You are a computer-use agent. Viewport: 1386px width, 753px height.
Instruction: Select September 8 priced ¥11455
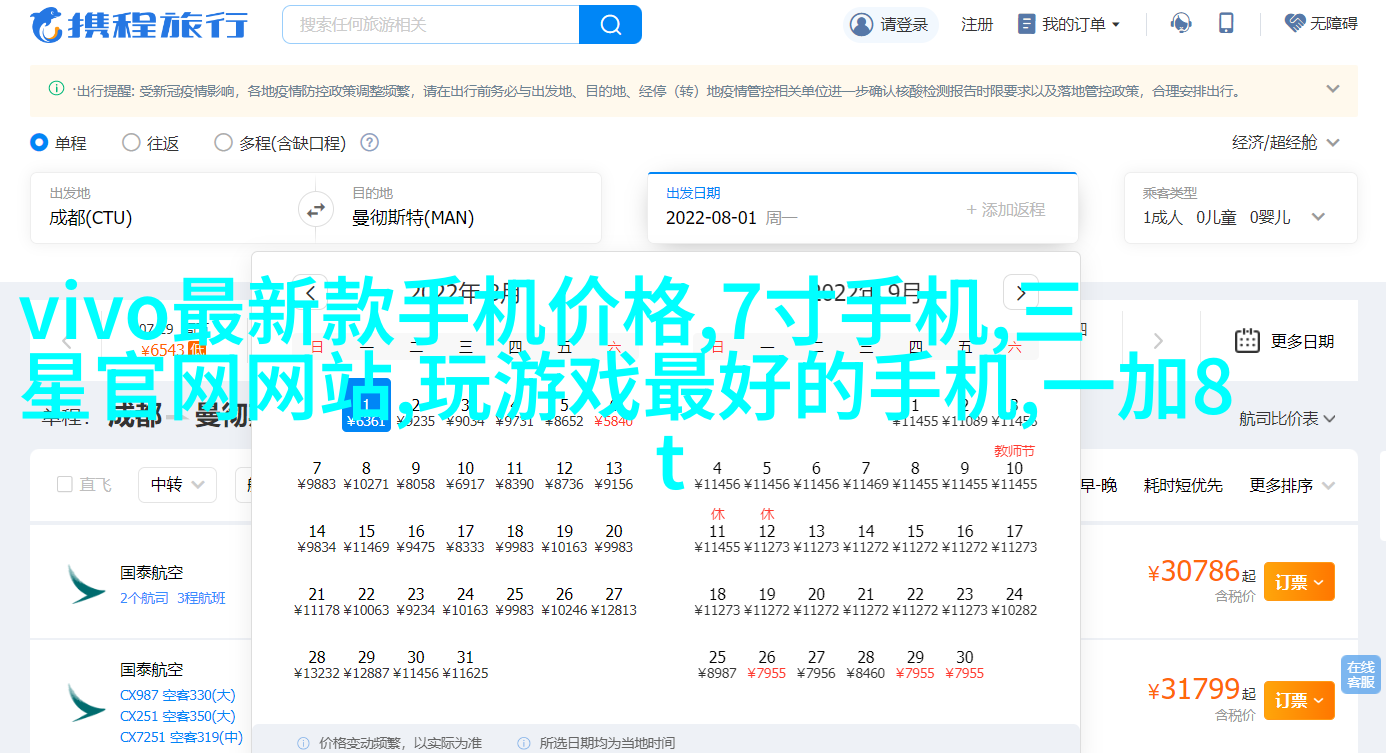[915, 475]
